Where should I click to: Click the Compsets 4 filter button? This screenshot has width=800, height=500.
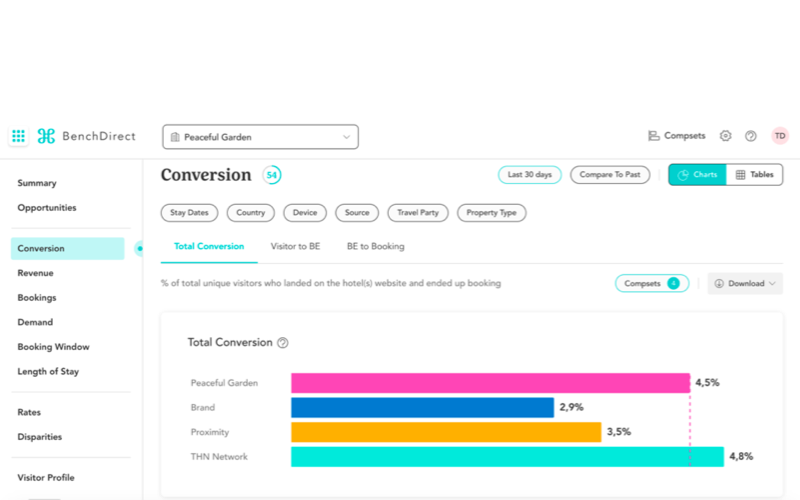pos(651,283)
